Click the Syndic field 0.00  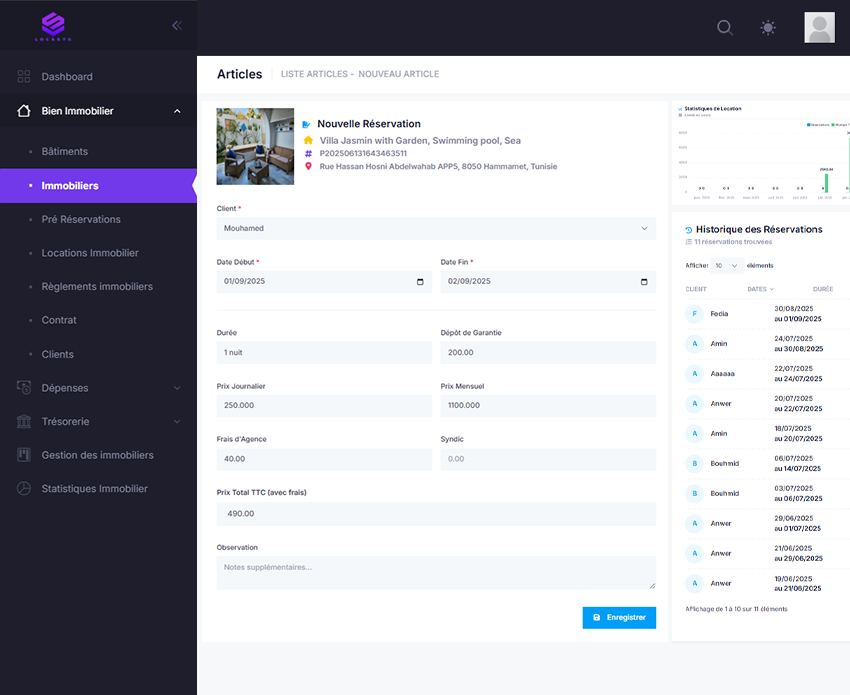coord(548,459)
